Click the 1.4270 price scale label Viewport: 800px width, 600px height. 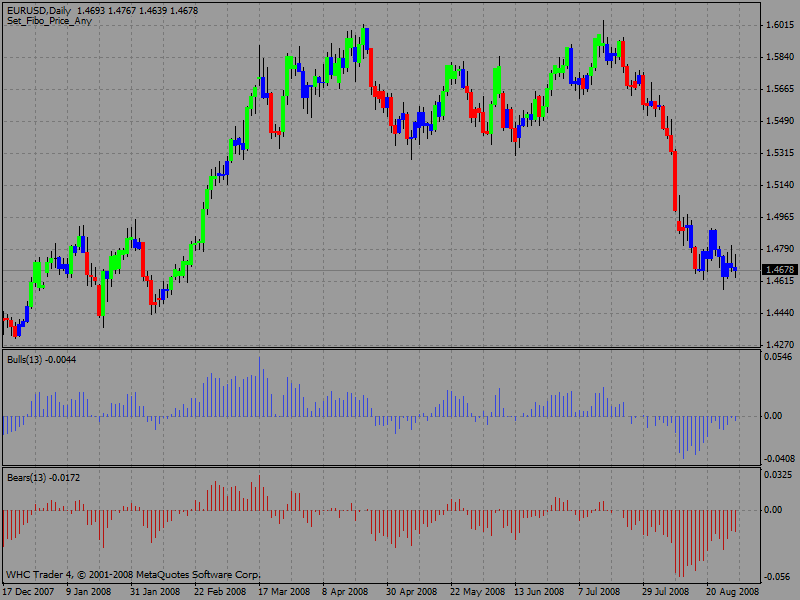[780, 344]
